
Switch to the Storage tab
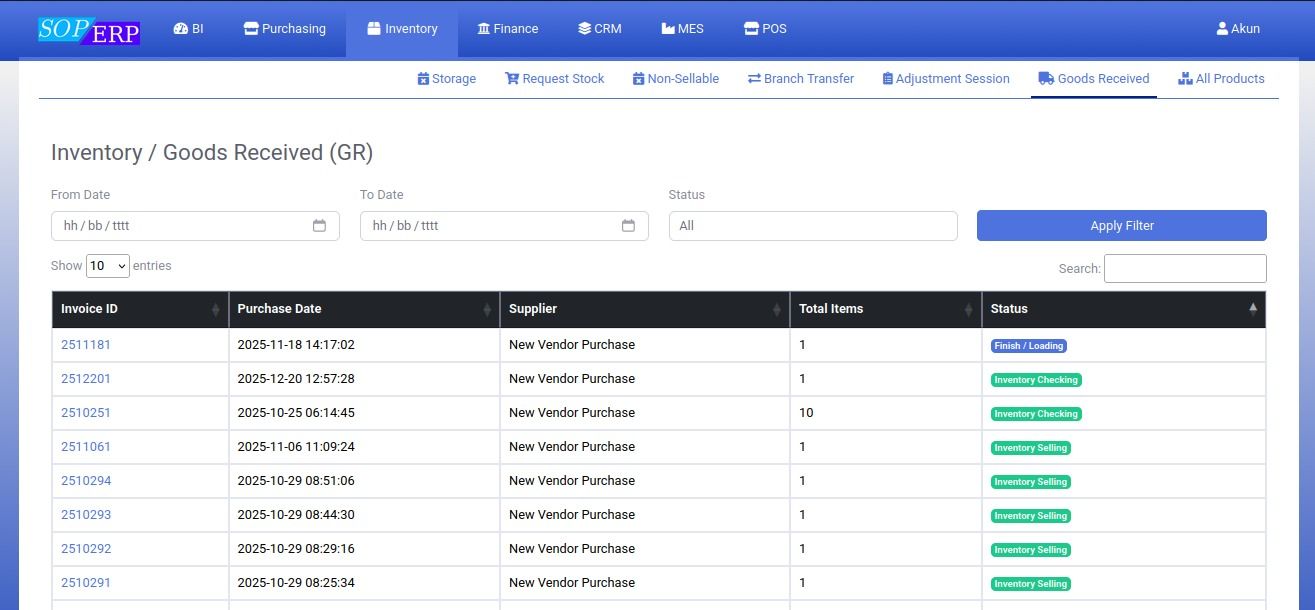(x=447, y=79)
